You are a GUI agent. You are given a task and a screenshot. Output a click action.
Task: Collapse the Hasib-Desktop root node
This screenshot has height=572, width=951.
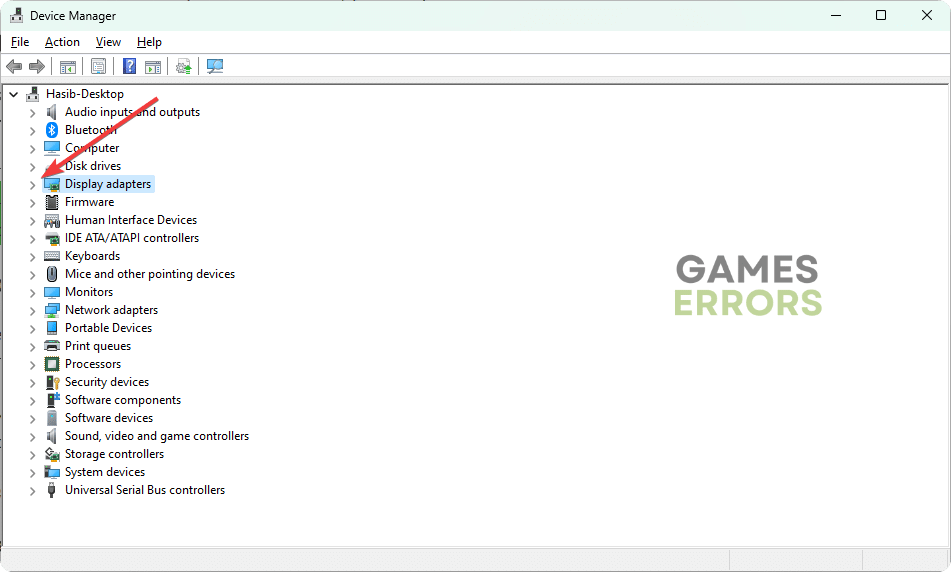tap(14, 94)
